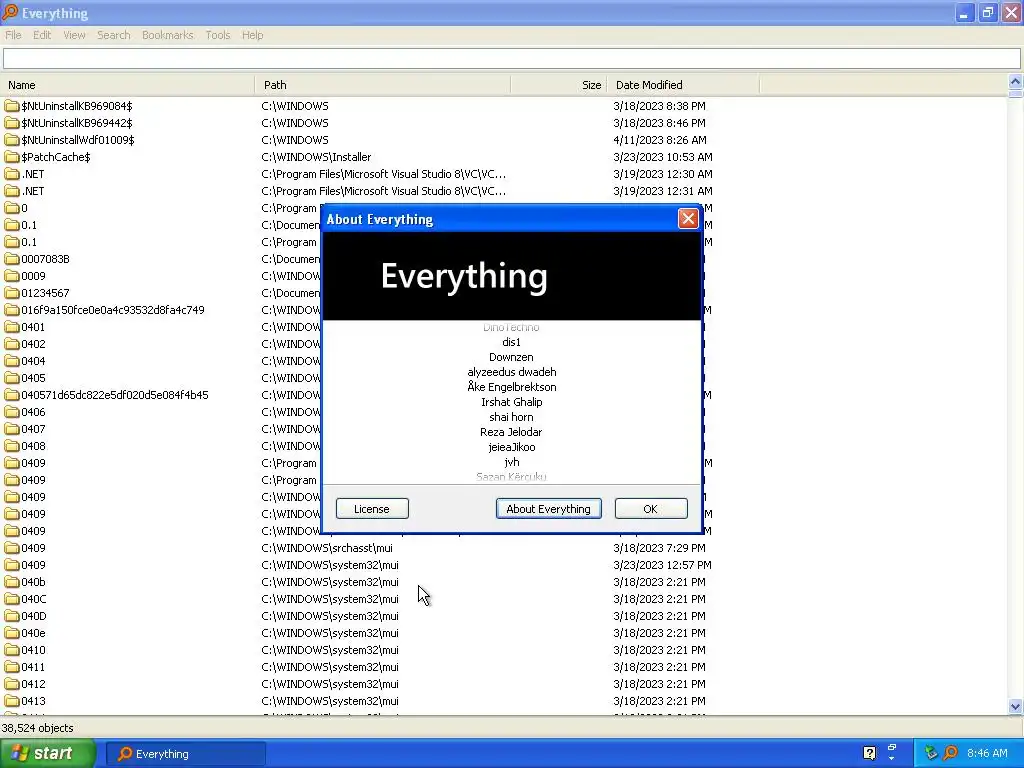The height and width of the screenshot is (768, 1024).
Task: Select the folder icon beside 040C
Action: [12, 598]
